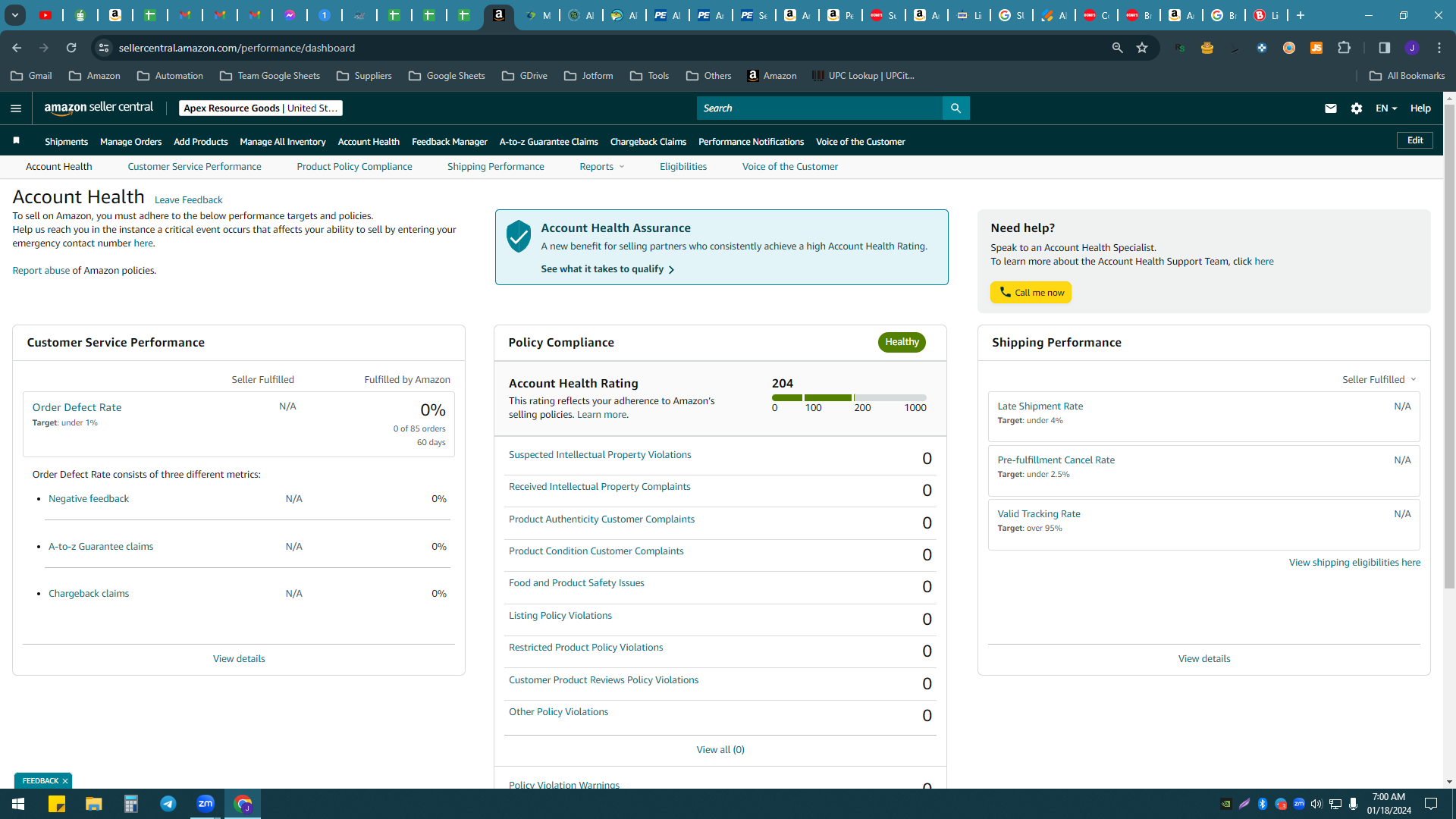The image size is (1456, 819).
Task: Open the Gmail bookmarks folder
Action: [32, 76]
